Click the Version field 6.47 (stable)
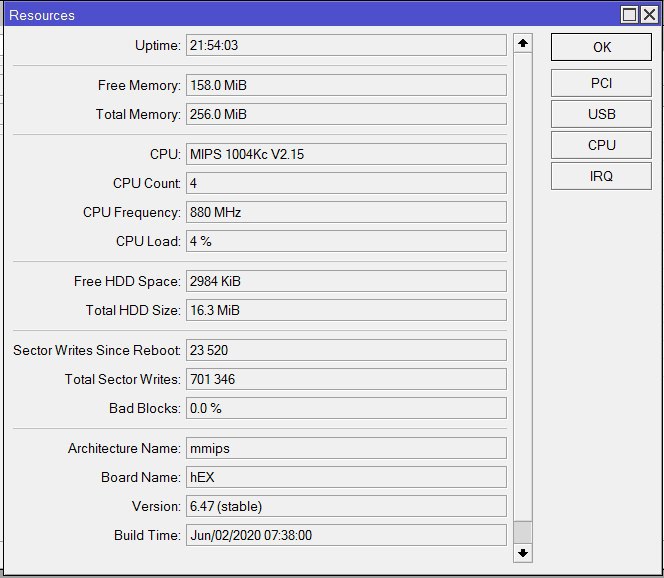Viewport: 664px width, 578px height. (x=346, y=506)
